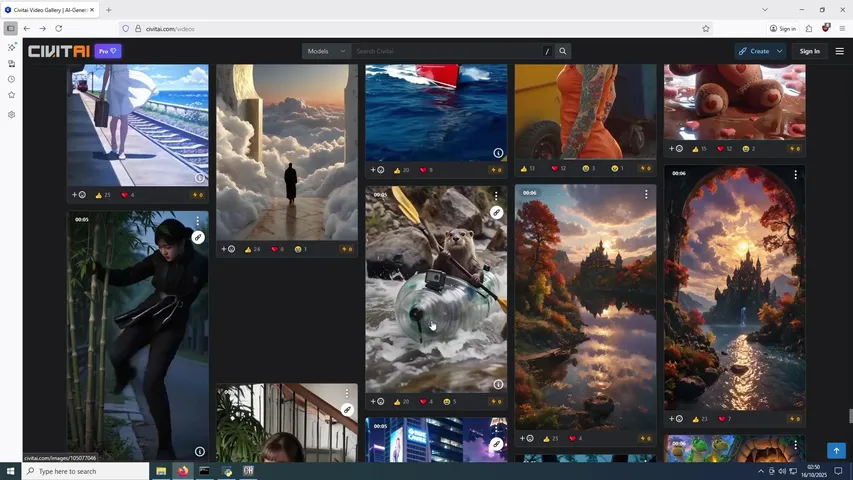Toggle laugh reaction with 5 on otter video
Screen dimensions: 853x480
pos(450,402)
